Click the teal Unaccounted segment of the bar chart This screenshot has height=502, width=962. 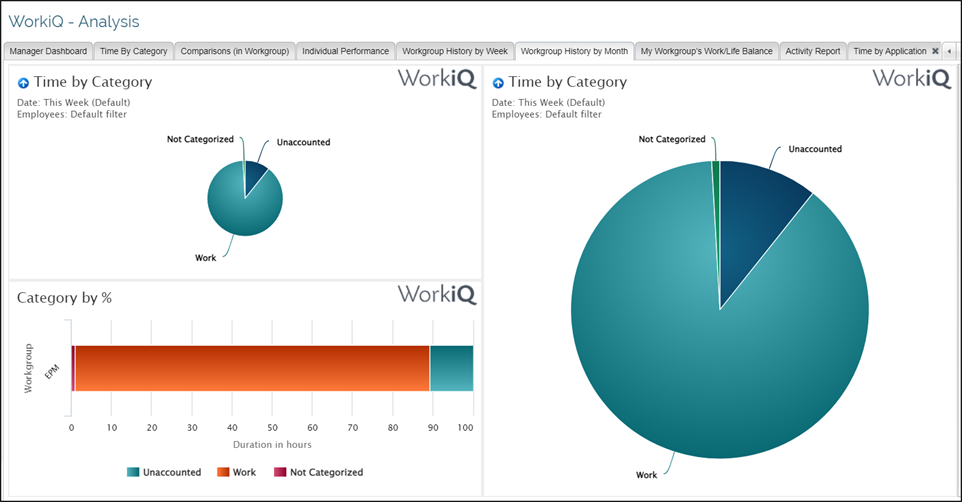451,368
